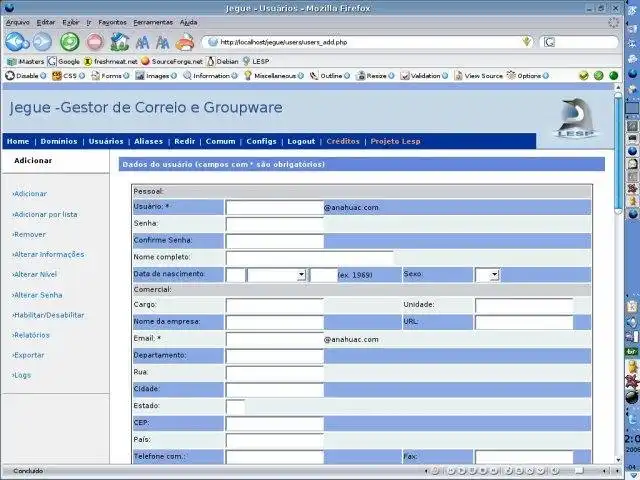Click Logout in navigation bar
The height and width of the screenshot is (480, 640).
click(301, 141)
